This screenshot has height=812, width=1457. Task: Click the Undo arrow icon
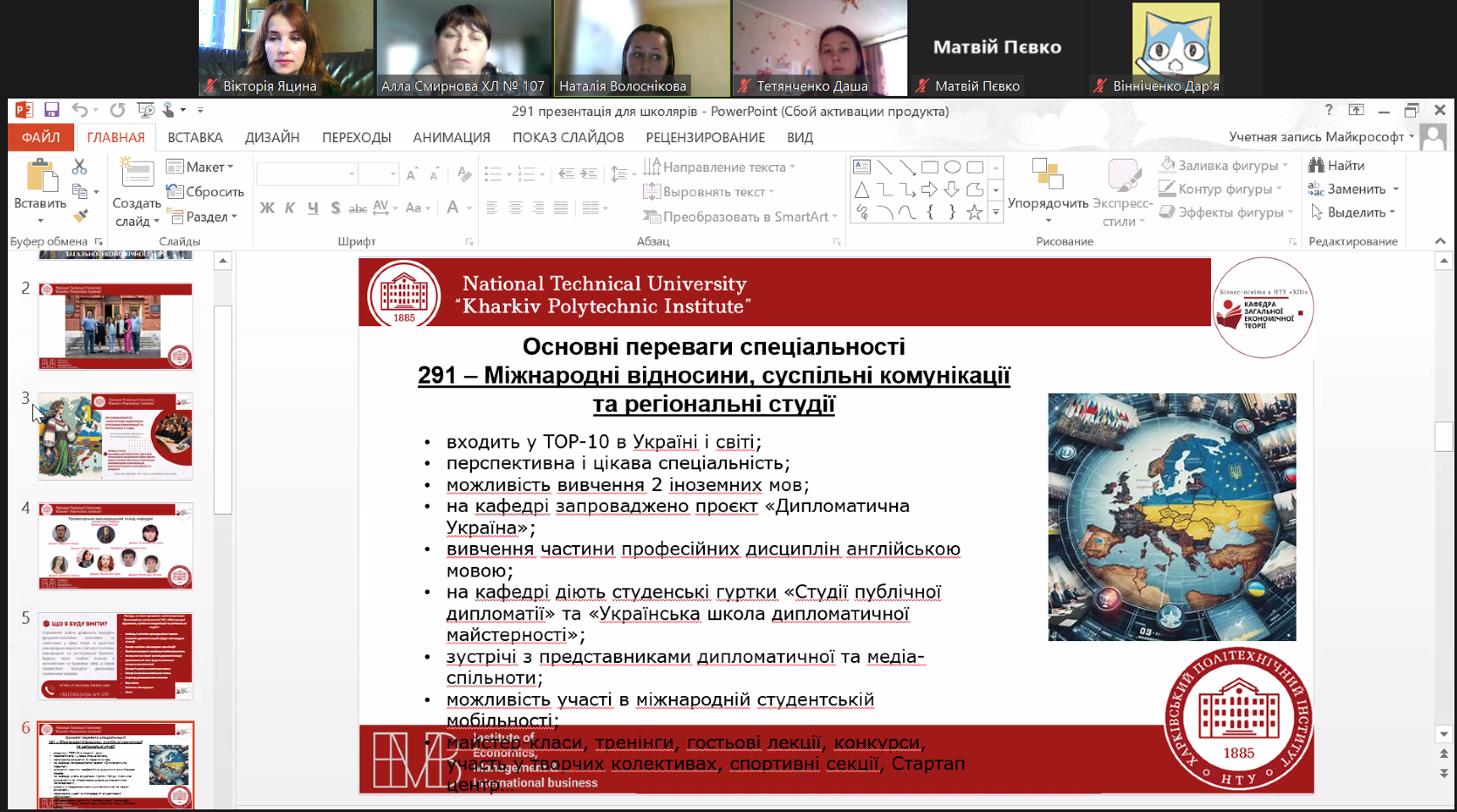pos(79,110)
